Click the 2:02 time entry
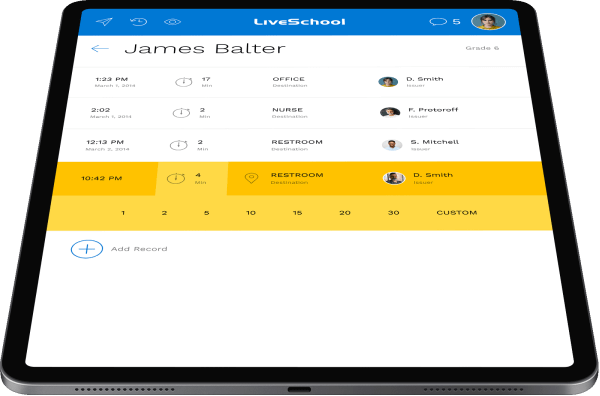 (x=101, y=110)
